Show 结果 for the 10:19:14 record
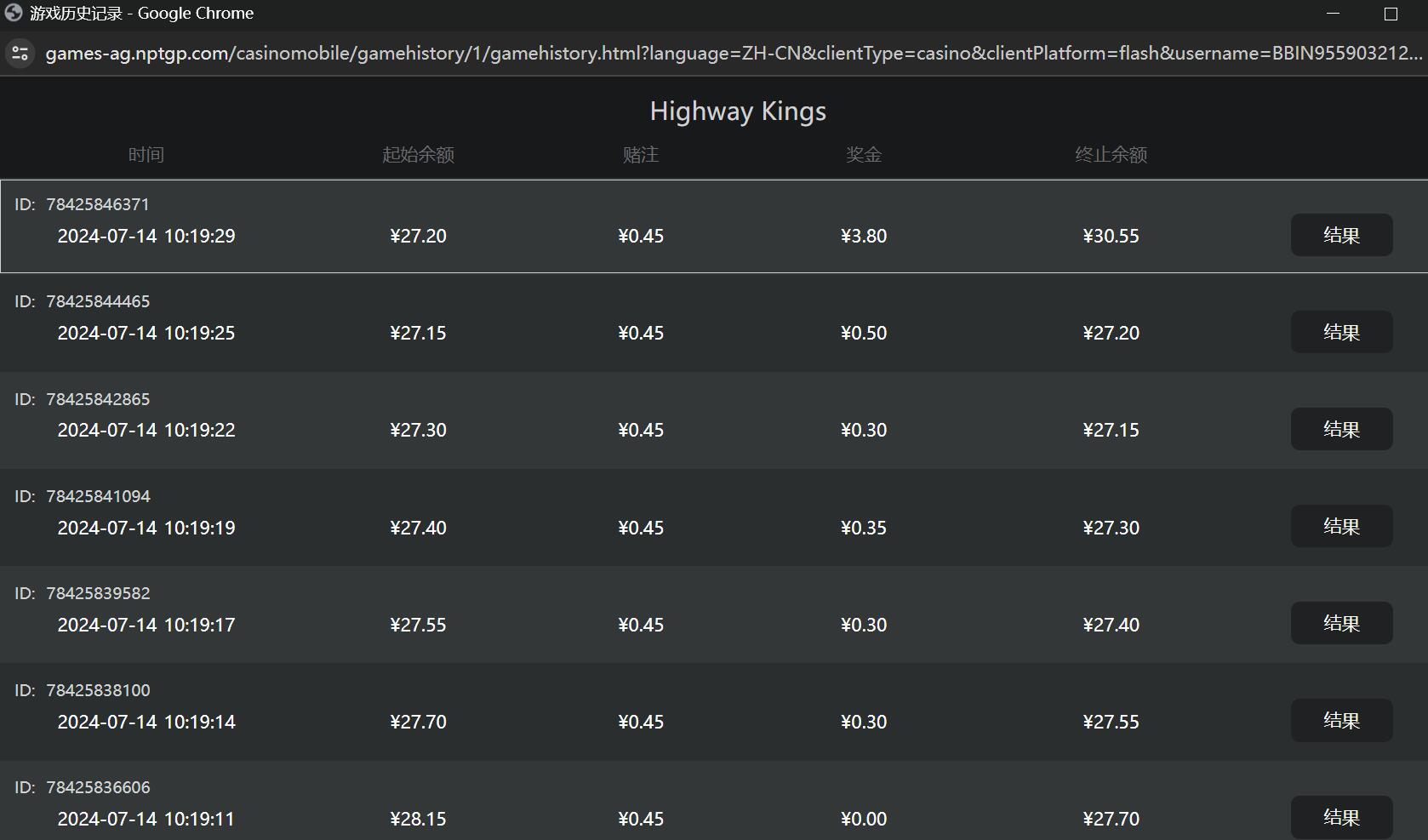The width and height of the screenshot is (1428, 840). tap(1341, 720)
